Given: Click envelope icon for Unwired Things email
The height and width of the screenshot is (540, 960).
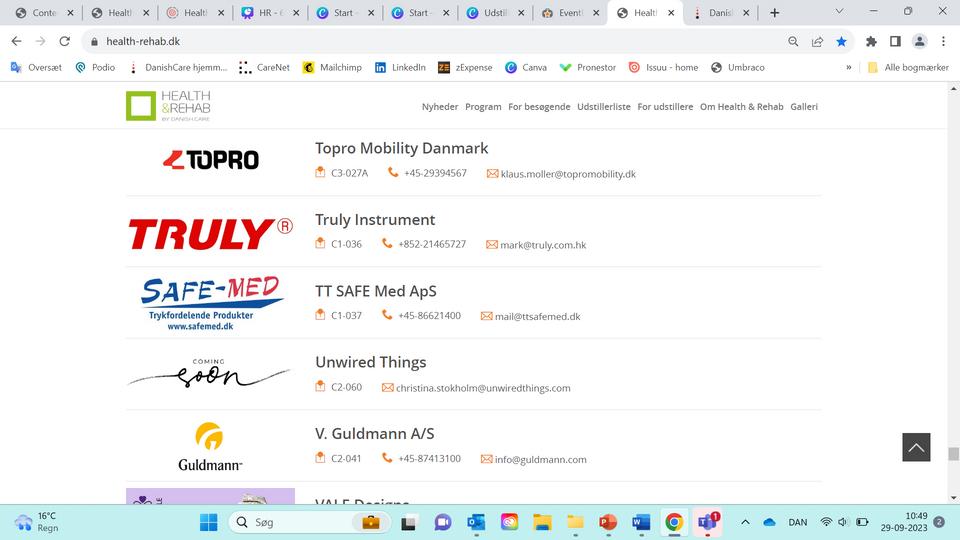Looking at the screenshot, I should click(x=388, y=388).
